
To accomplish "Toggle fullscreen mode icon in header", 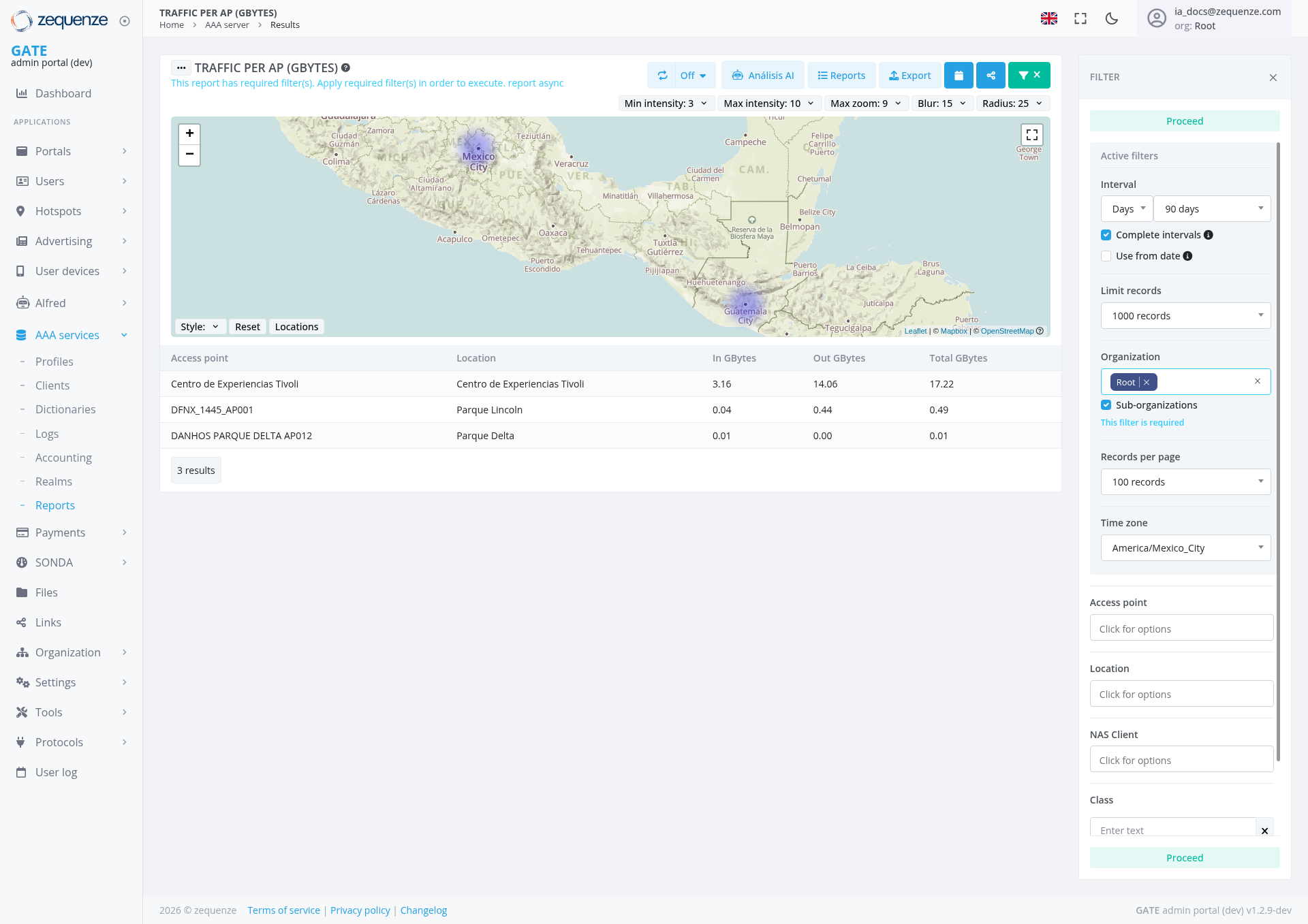I will coord(1080,18).
